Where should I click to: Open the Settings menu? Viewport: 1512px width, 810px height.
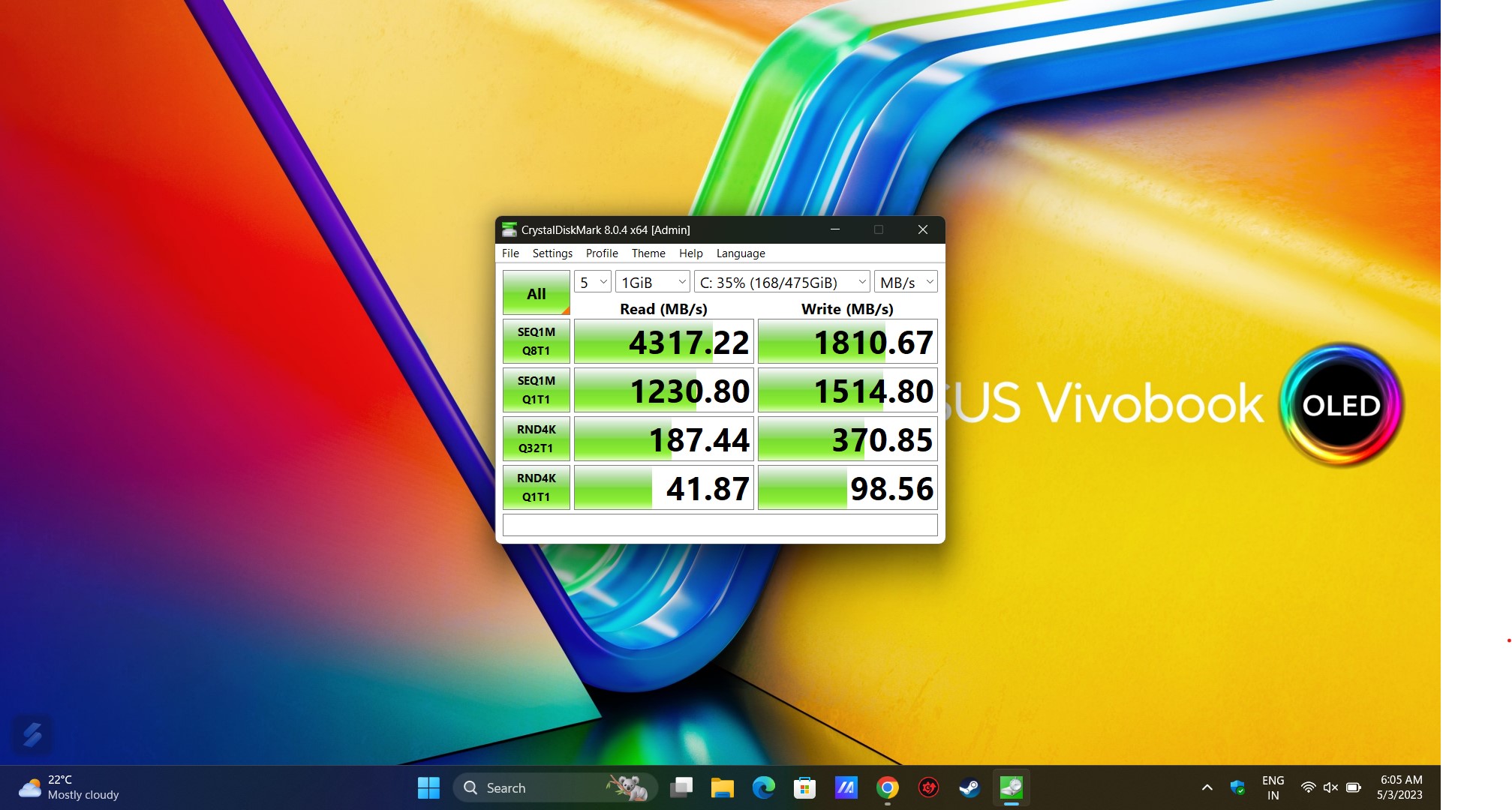552,253
